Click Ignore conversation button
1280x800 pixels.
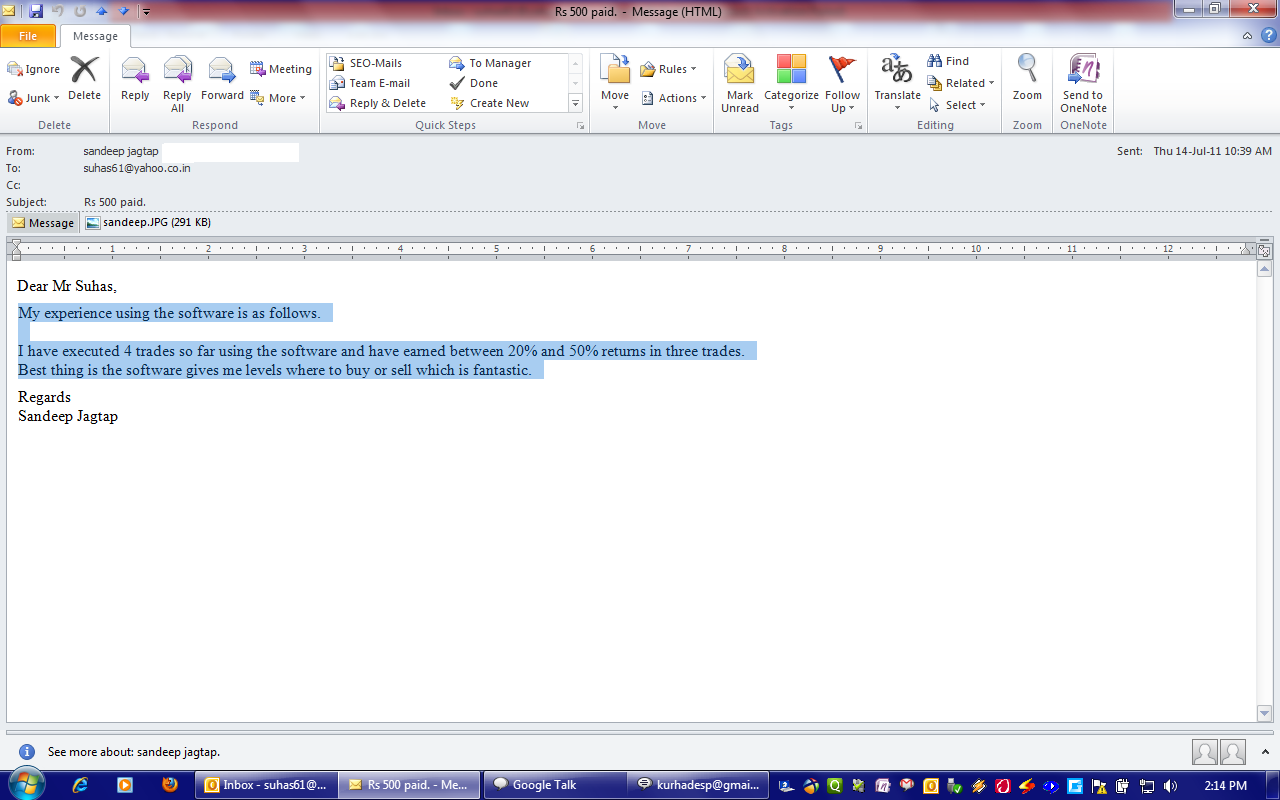(34, 69)
